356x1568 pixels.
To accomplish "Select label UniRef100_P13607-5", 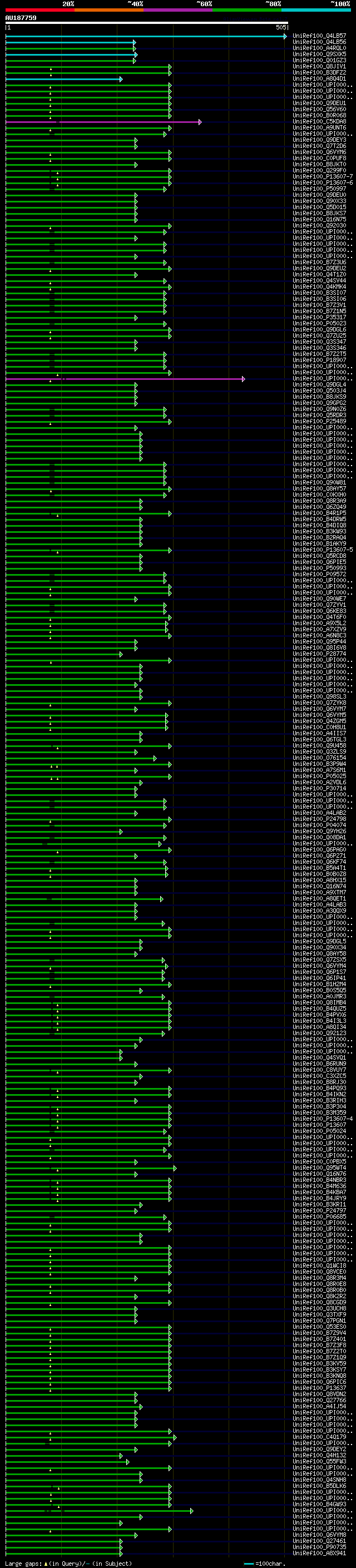I will pyautogui.click(x=323, y=550).
